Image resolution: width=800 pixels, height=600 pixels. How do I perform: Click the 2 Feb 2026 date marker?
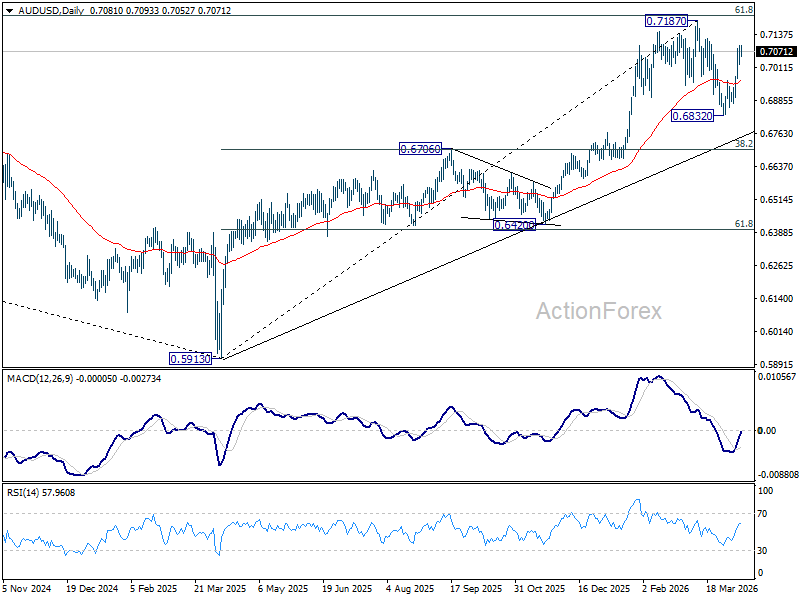point(666,588)
